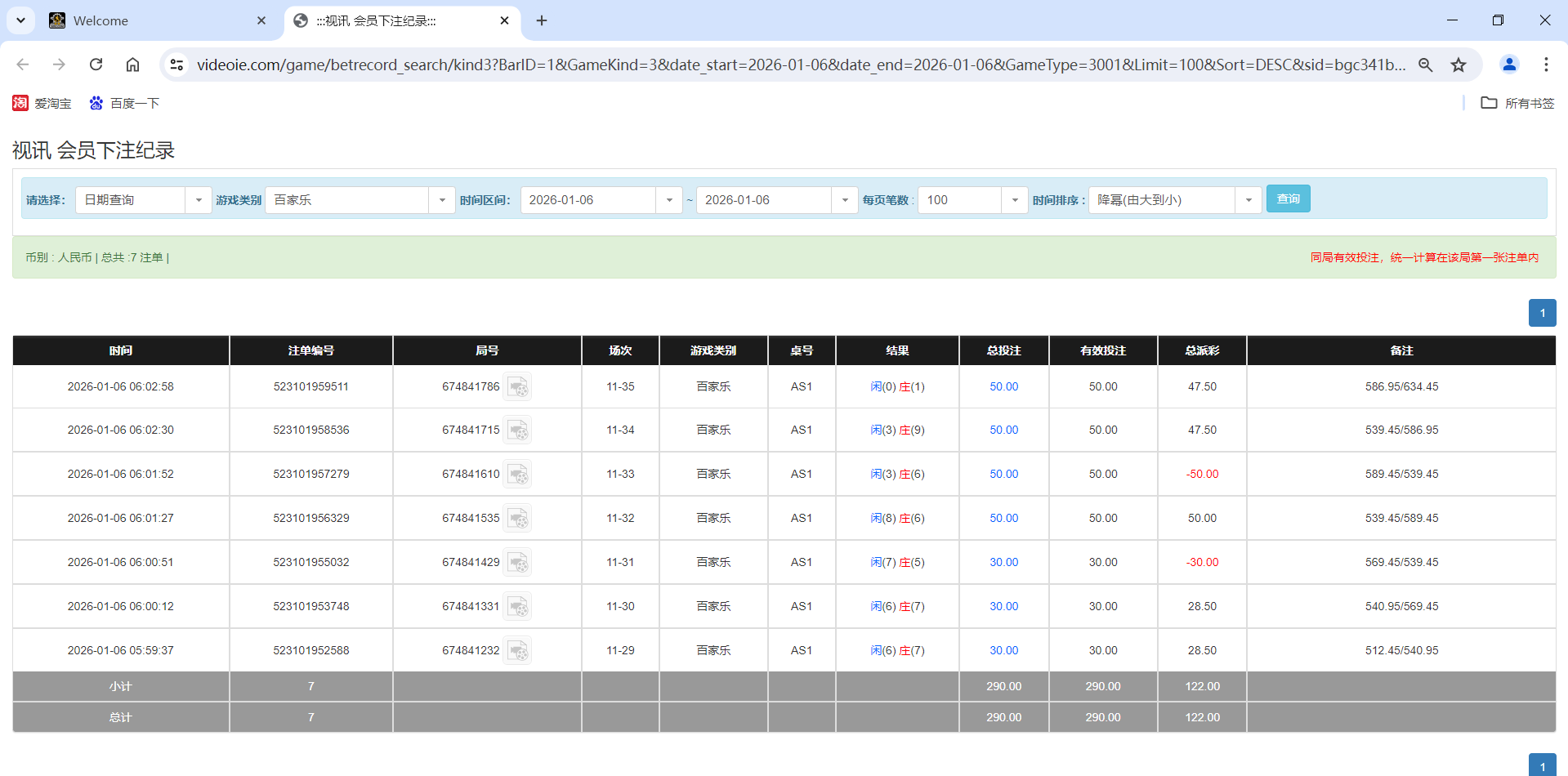
Task: Click video replay icon for round 674841429
Action: point(518,562)
